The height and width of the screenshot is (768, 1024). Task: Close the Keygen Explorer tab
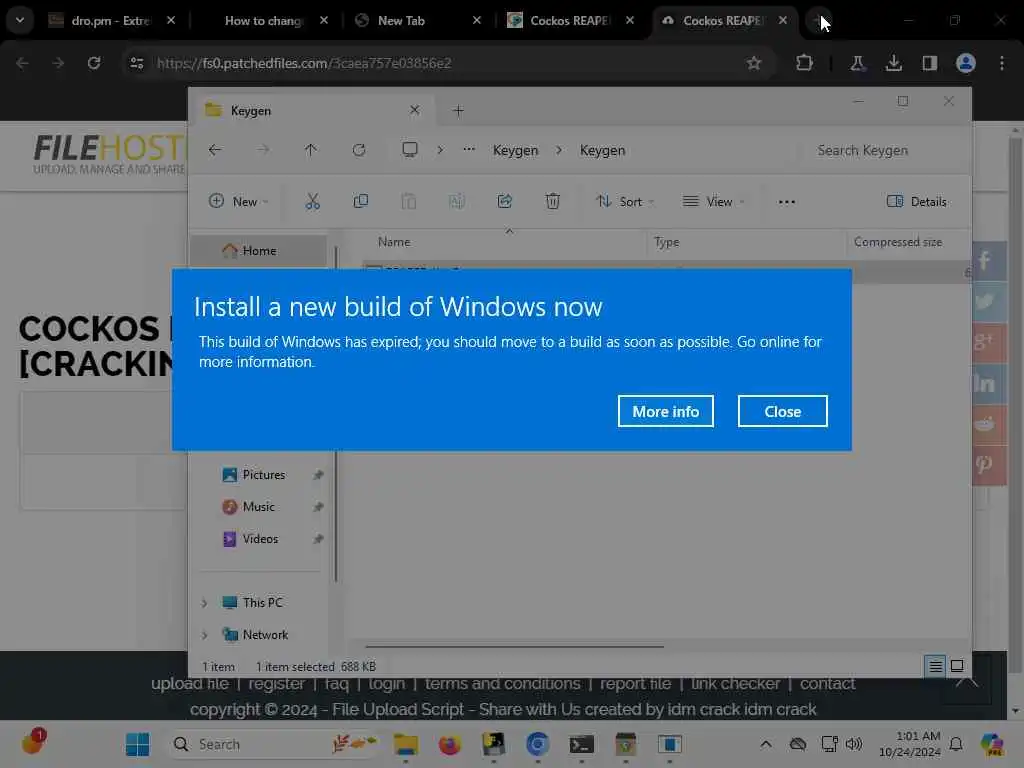click(414, 110)
